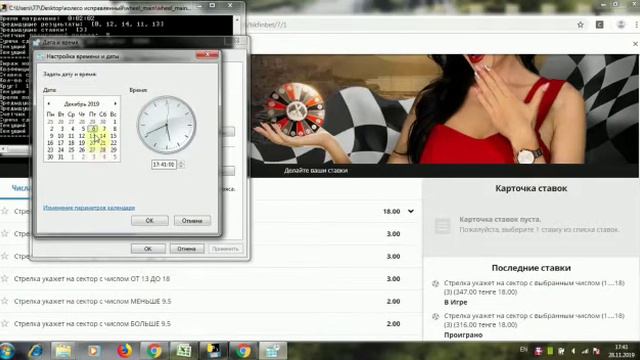Click the network signal icon in the tray
The height and width of the screenshot is (360, 640).
tap(584, 351)
